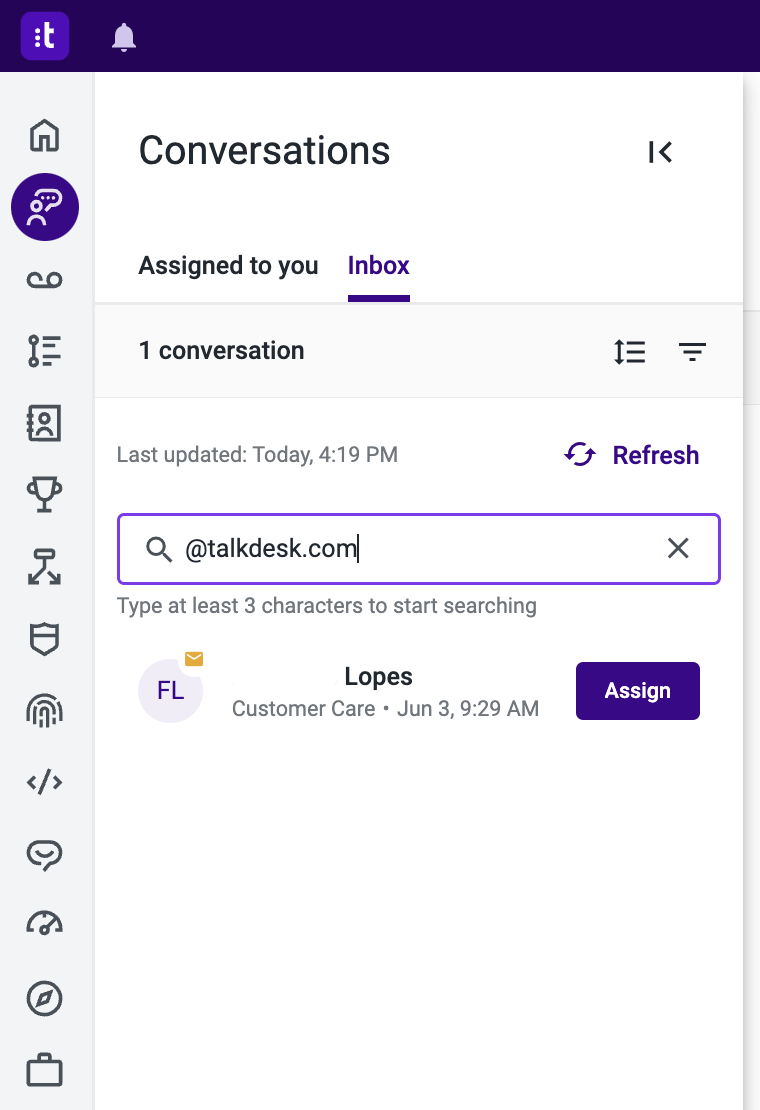Open the Home icon in sidebar
This screenshot has width=760, height=1110.
tap(45, 135)
